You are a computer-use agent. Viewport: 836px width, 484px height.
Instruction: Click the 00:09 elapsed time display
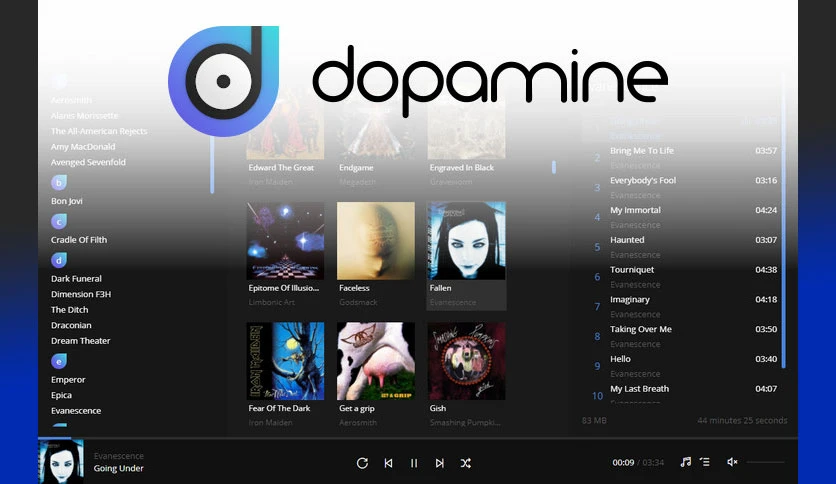coord(623,463)
